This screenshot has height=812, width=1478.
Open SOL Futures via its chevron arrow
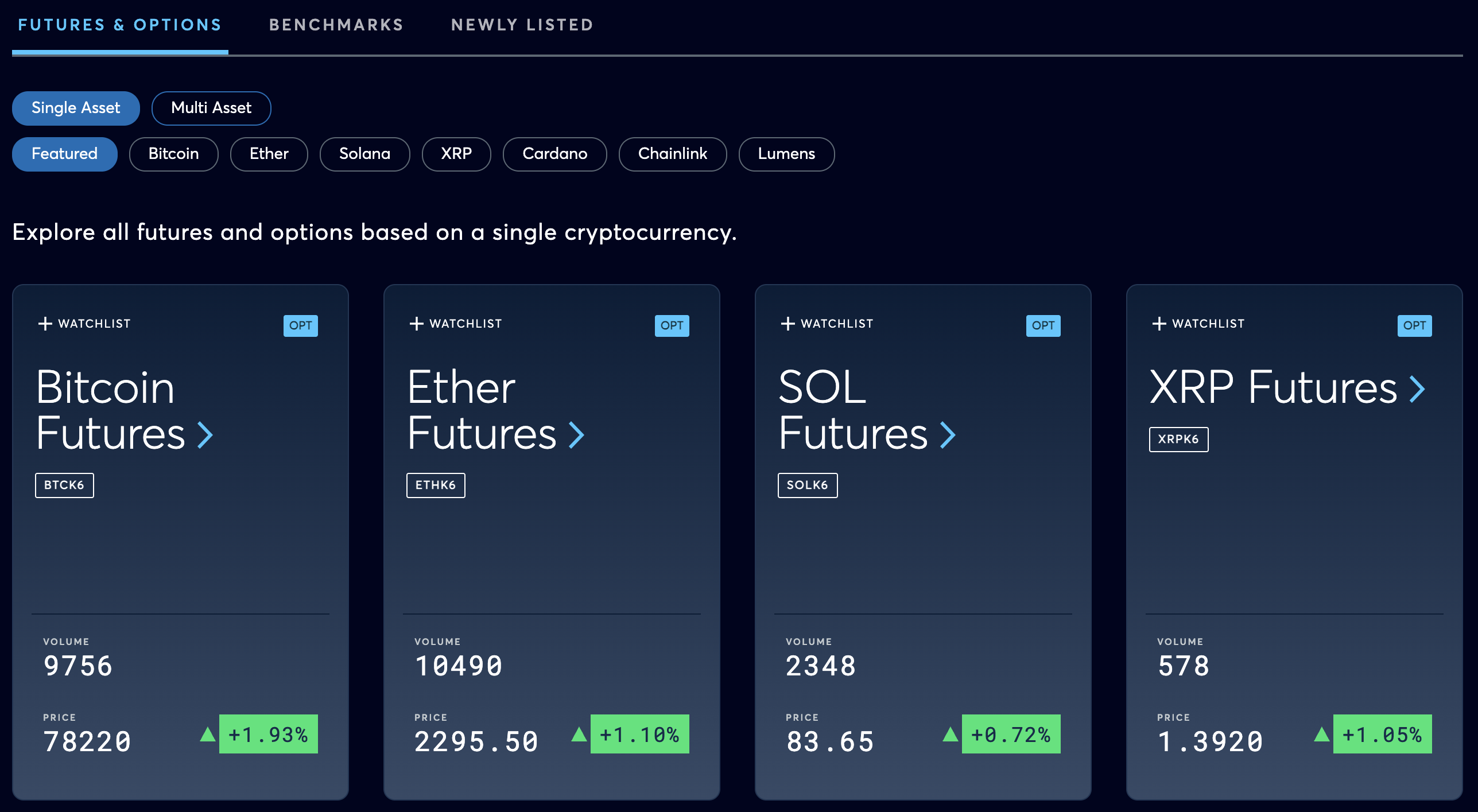(948, 435)
